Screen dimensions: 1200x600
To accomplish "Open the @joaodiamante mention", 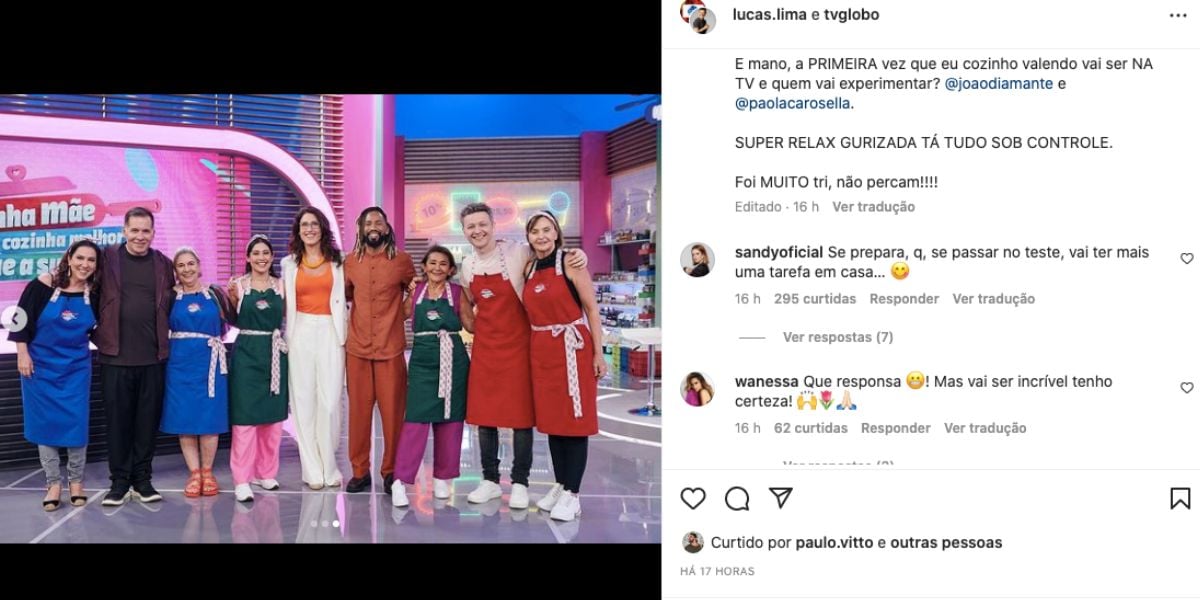I will (999, 83).
